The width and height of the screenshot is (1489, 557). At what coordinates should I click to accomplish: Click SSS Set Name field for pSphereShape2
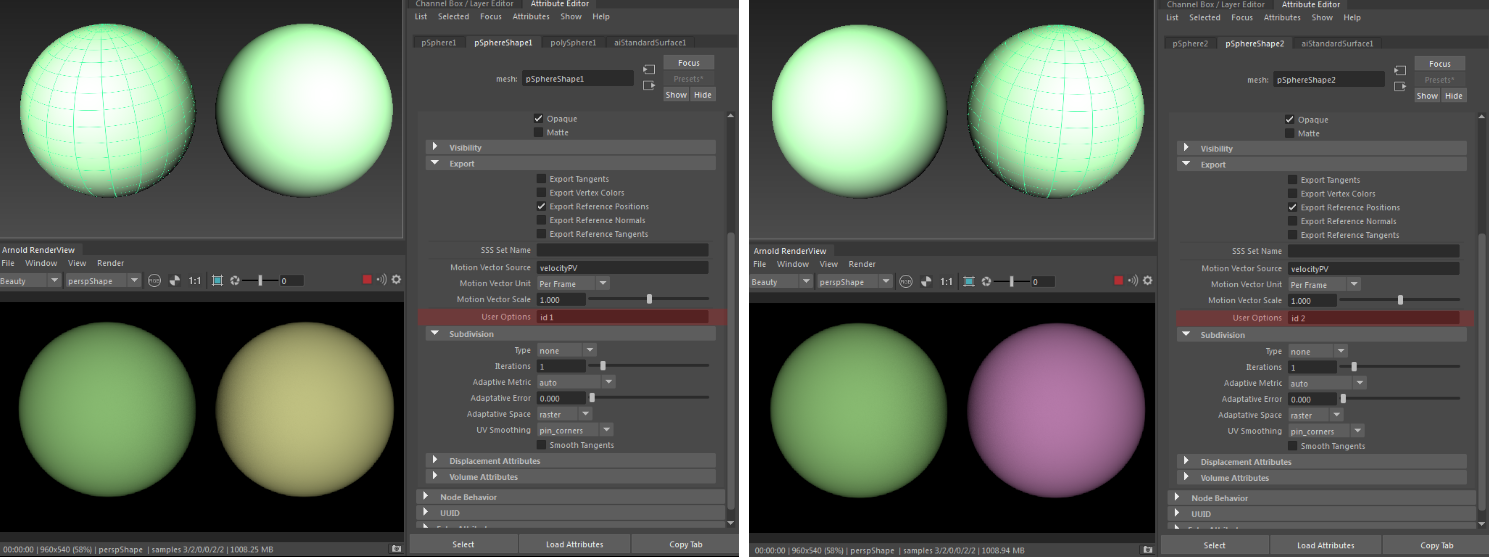[x=1374, y=251]
